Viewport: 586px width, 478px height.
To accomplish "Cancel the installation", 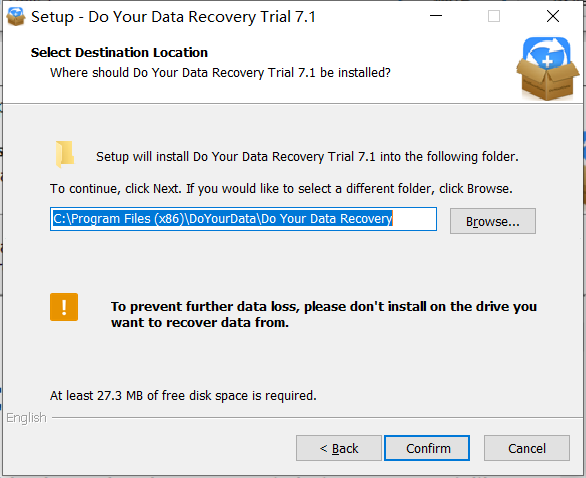I will 527,448.
